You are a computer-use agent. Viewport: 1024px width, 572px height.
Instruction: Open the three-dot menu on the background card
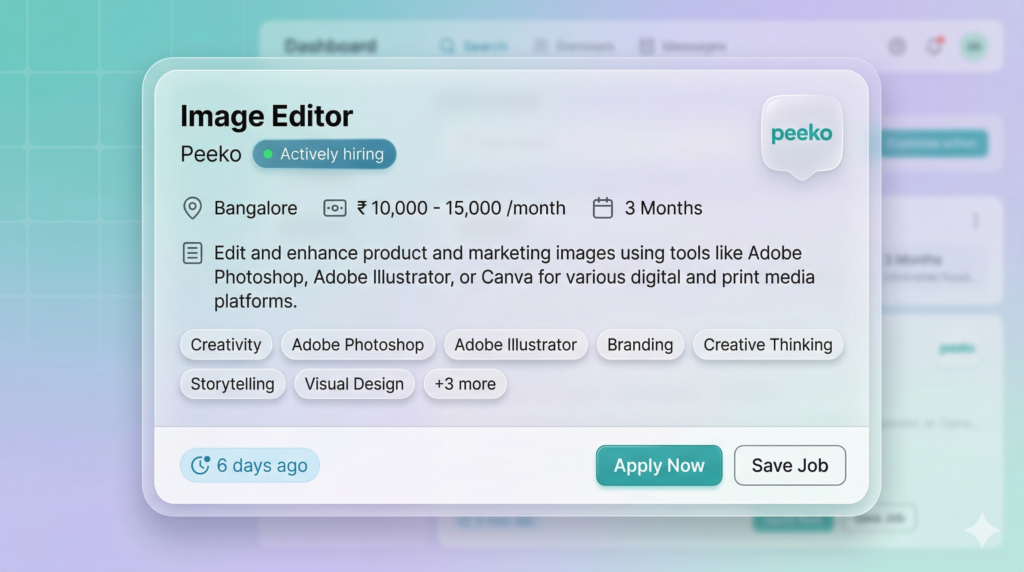coord(976,221)
